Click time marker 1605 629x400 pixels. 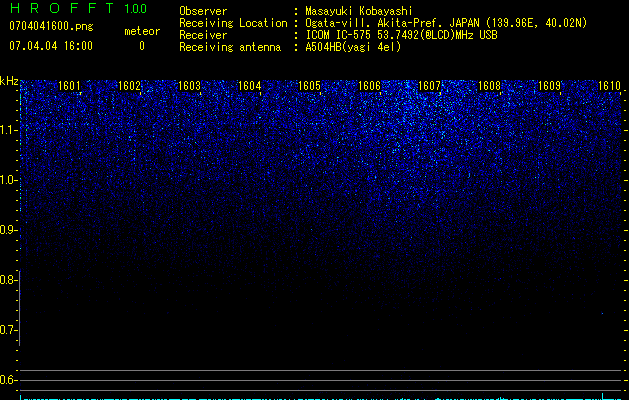tap(310, 85)
